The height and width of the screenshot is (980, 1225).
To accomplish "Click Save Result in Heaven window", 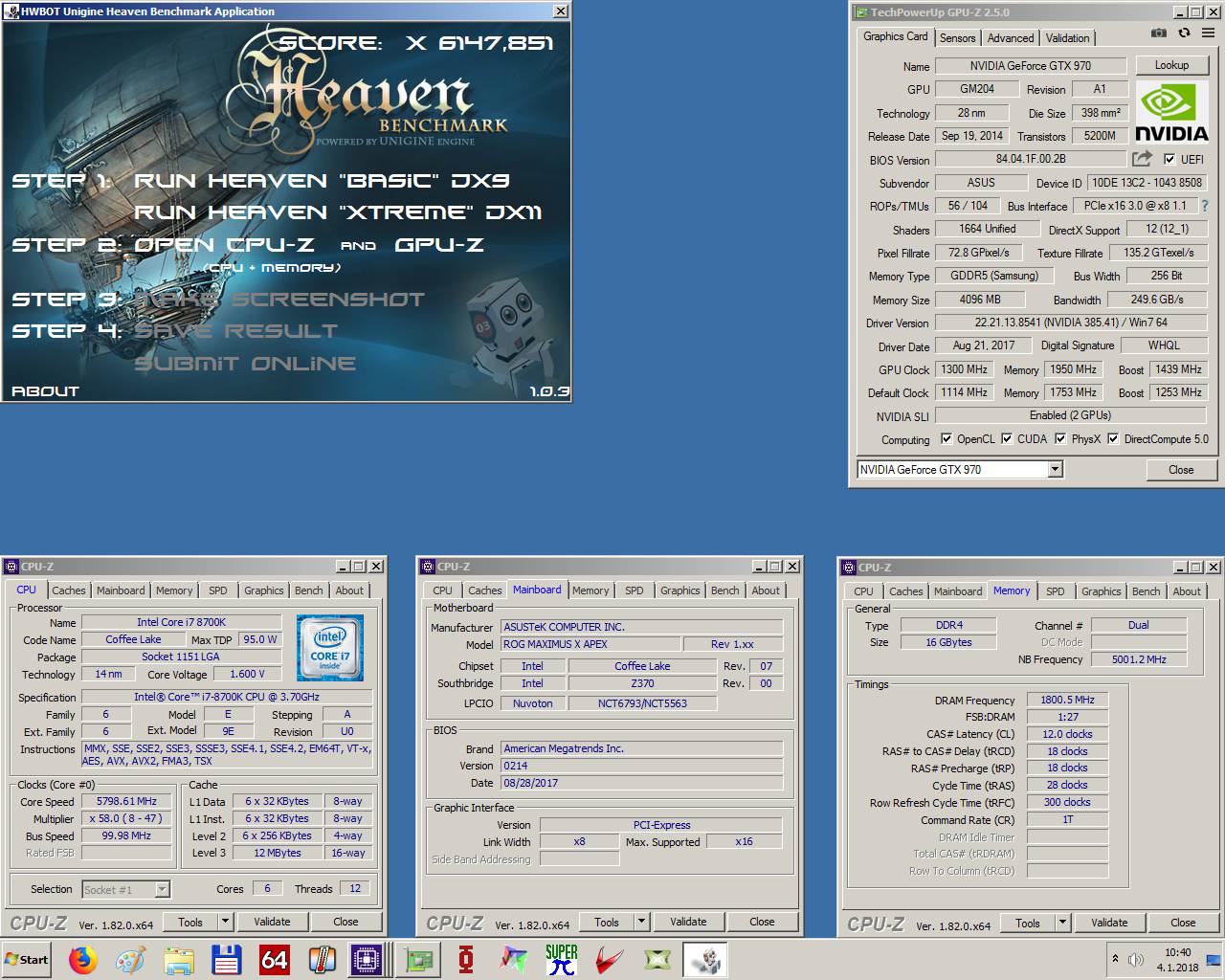I will (235, 331).
